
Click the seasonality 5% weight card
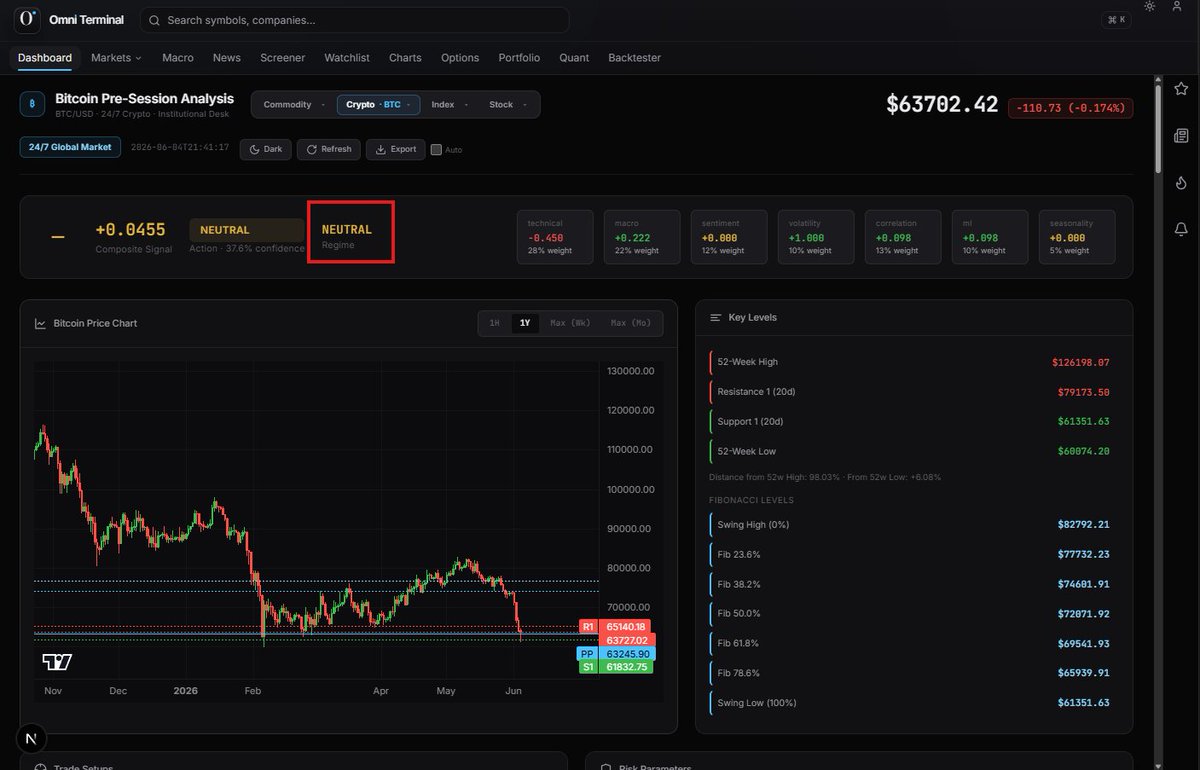click(1077, 237)
